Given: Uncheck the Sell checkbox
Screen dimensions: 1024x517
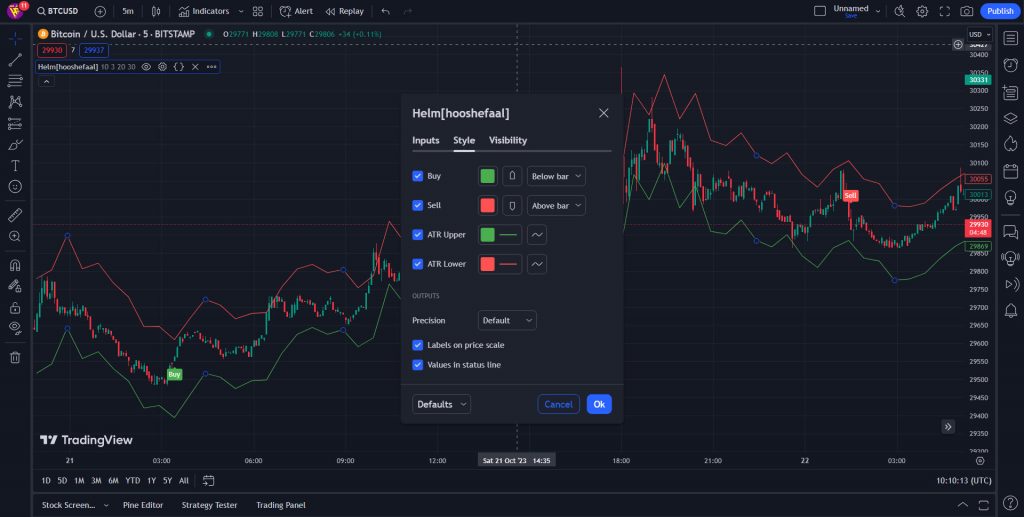Looking at the screenshot, I should (418, 206).
